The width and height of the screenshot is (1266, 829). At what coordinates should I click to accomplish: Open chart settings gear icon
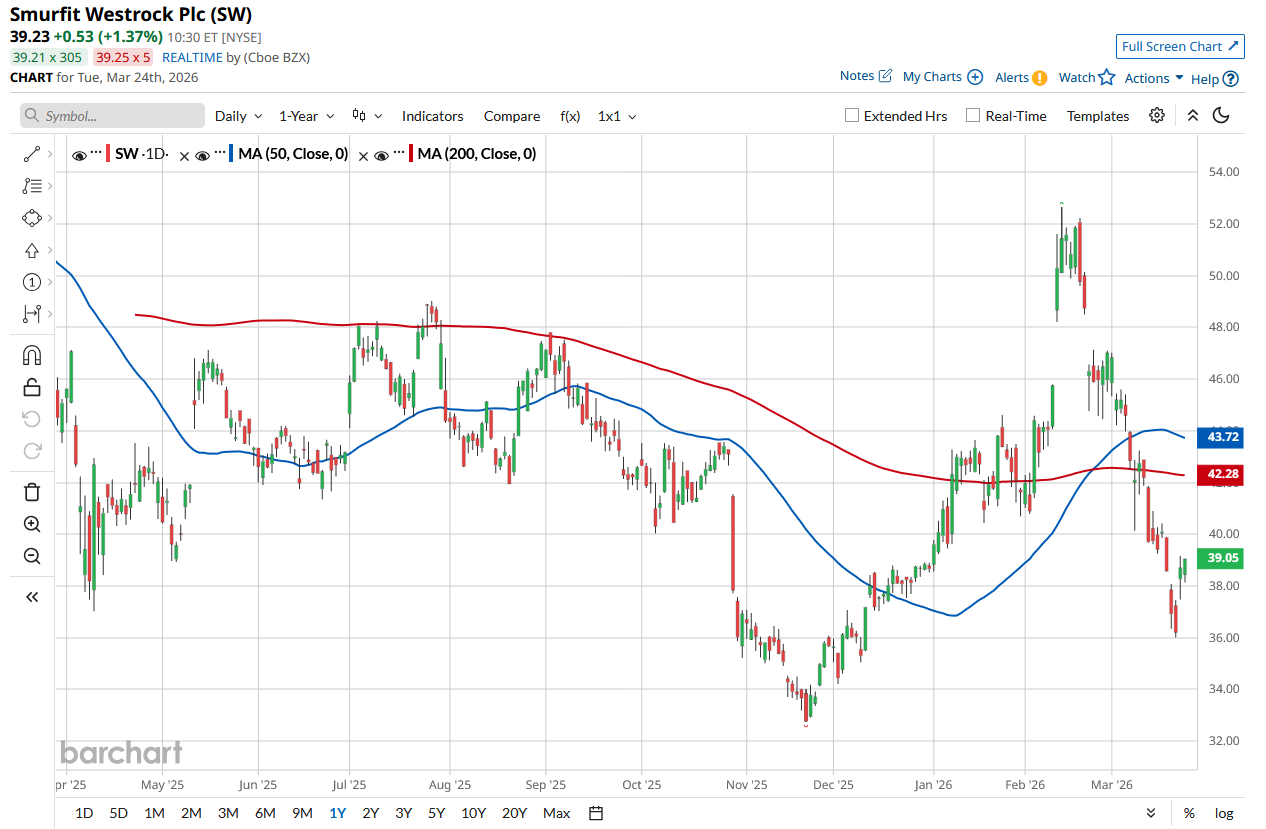1157,116
